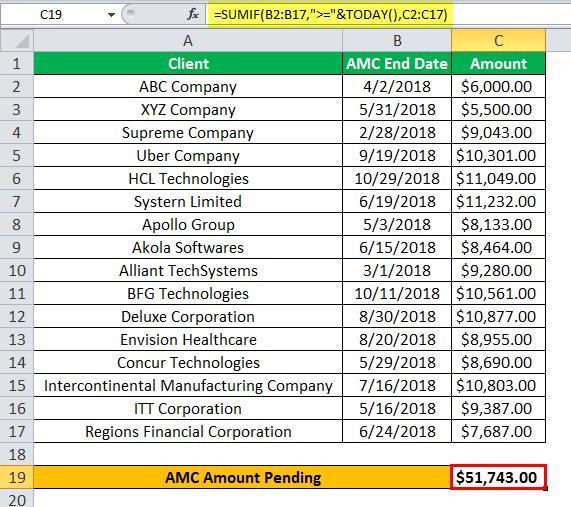Click the amount $11,232.00
Screen dimensions: 571x507
pyautogui.click(x=499, y=201)
